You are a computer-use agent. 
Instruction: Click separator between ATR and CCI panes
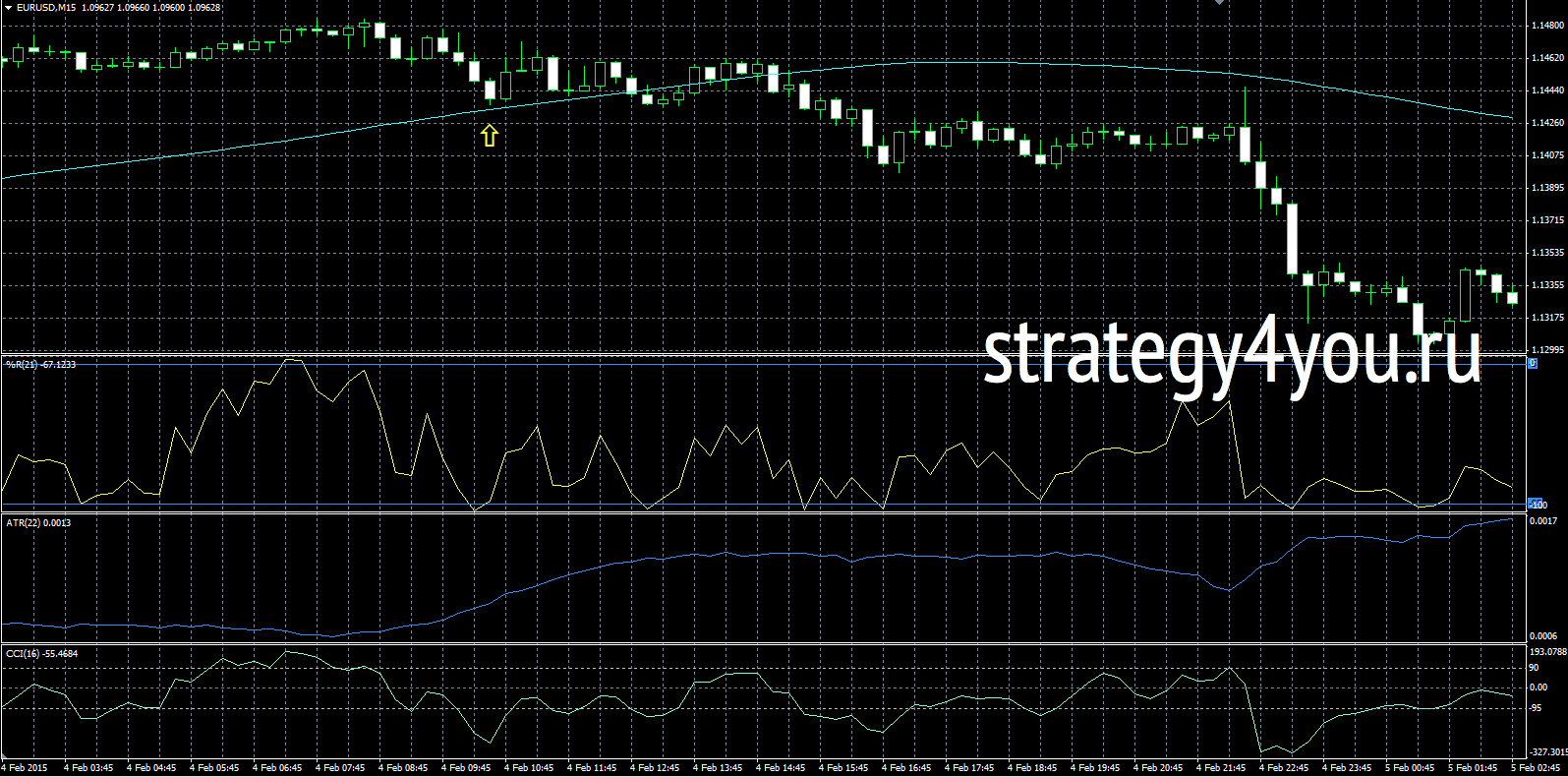pyautogui.click(x=767, y=644)
